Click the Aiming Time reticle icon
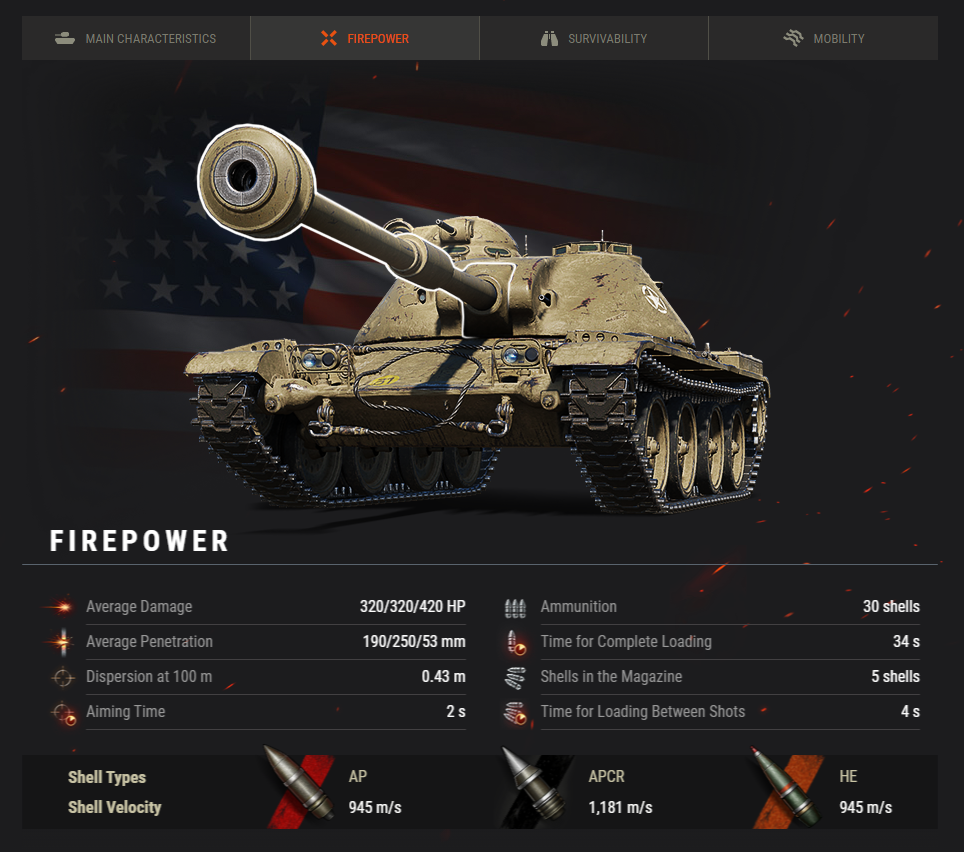The width and height of the screenshot is (964, 852). pyautogui.click(x=64, y=713)
